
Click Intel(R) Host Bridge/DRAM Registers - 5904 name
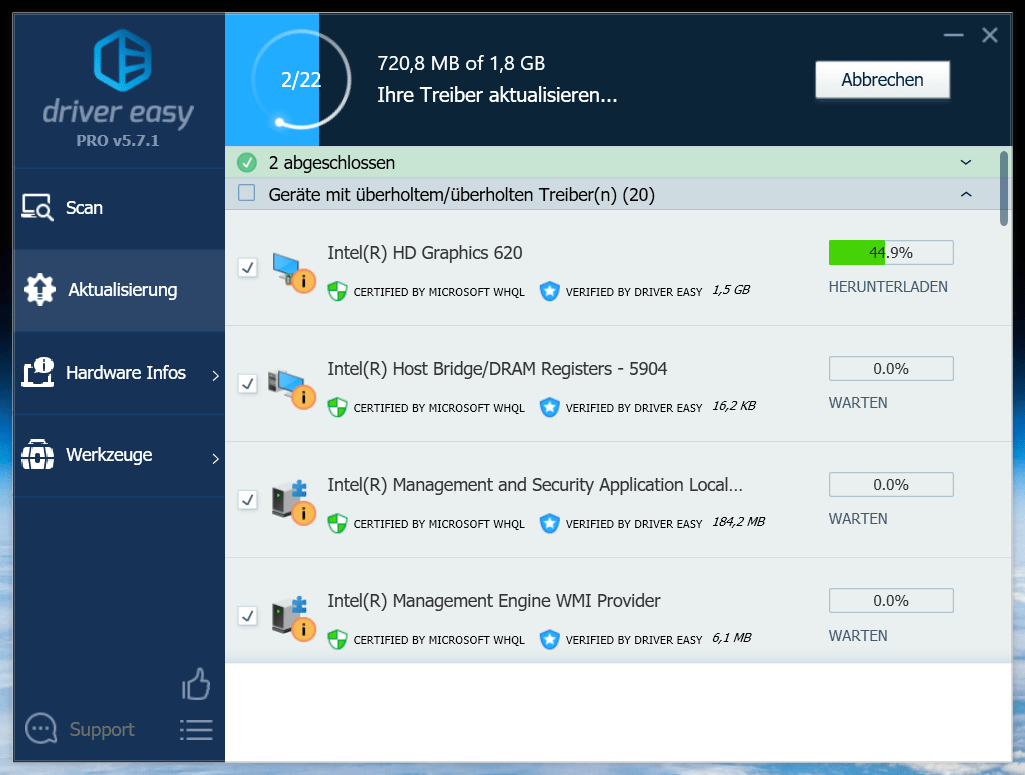pyautogui.click(x=497, y=369)
